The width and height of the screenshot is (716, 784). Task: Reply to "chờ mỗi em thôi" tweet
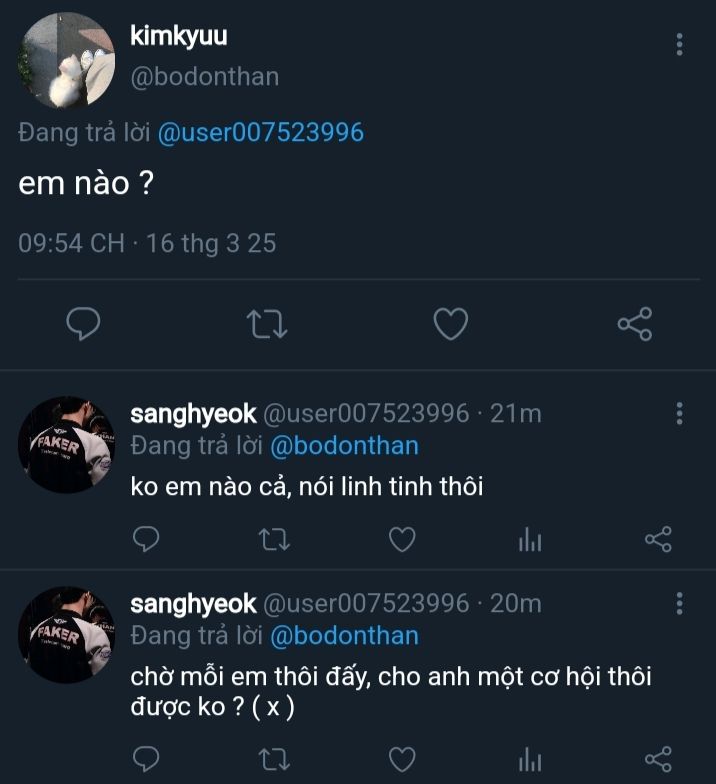tap(146, 758)
